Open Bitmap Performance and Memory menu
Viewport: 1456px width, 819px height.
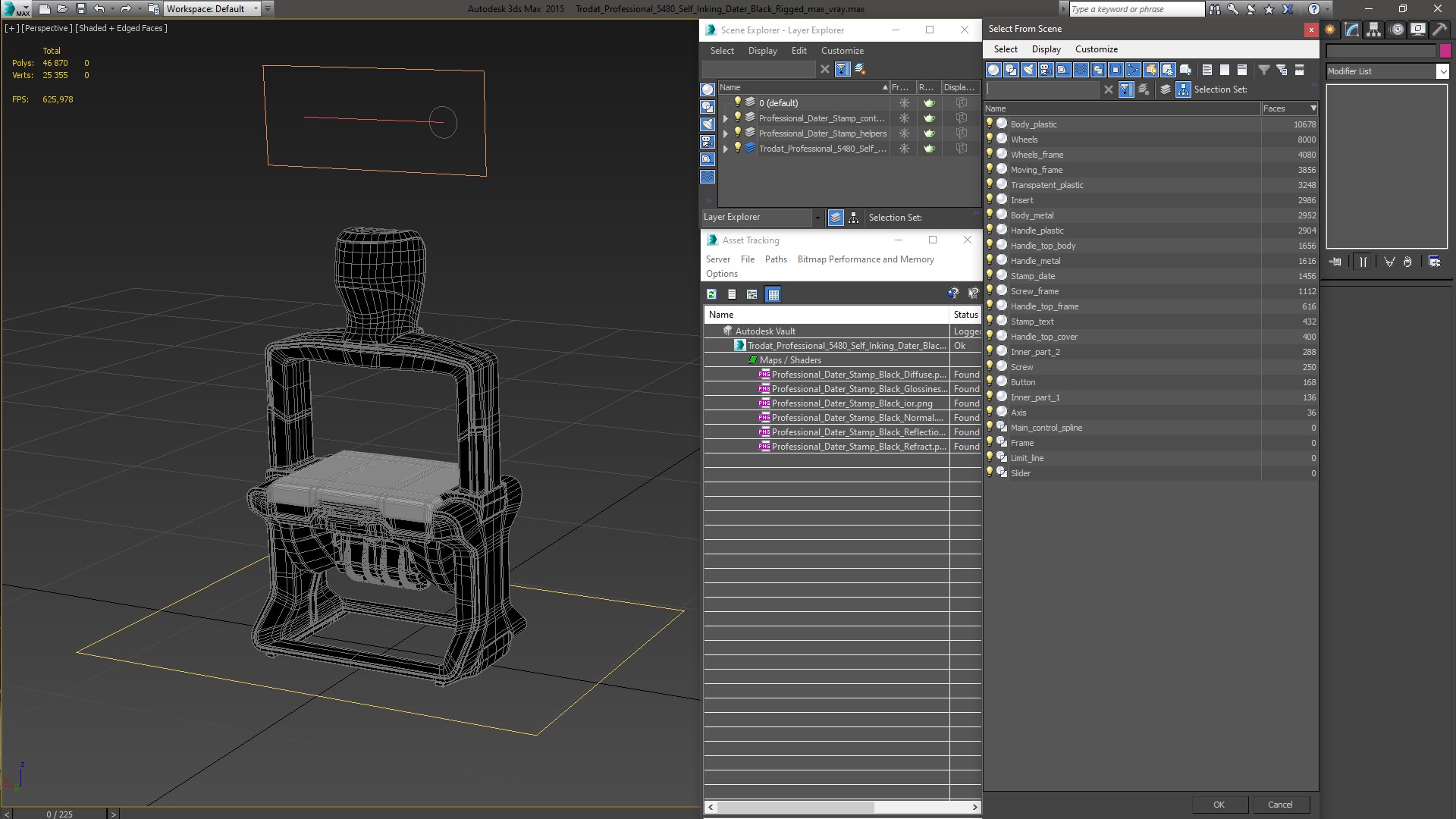[x=866, y=259]
